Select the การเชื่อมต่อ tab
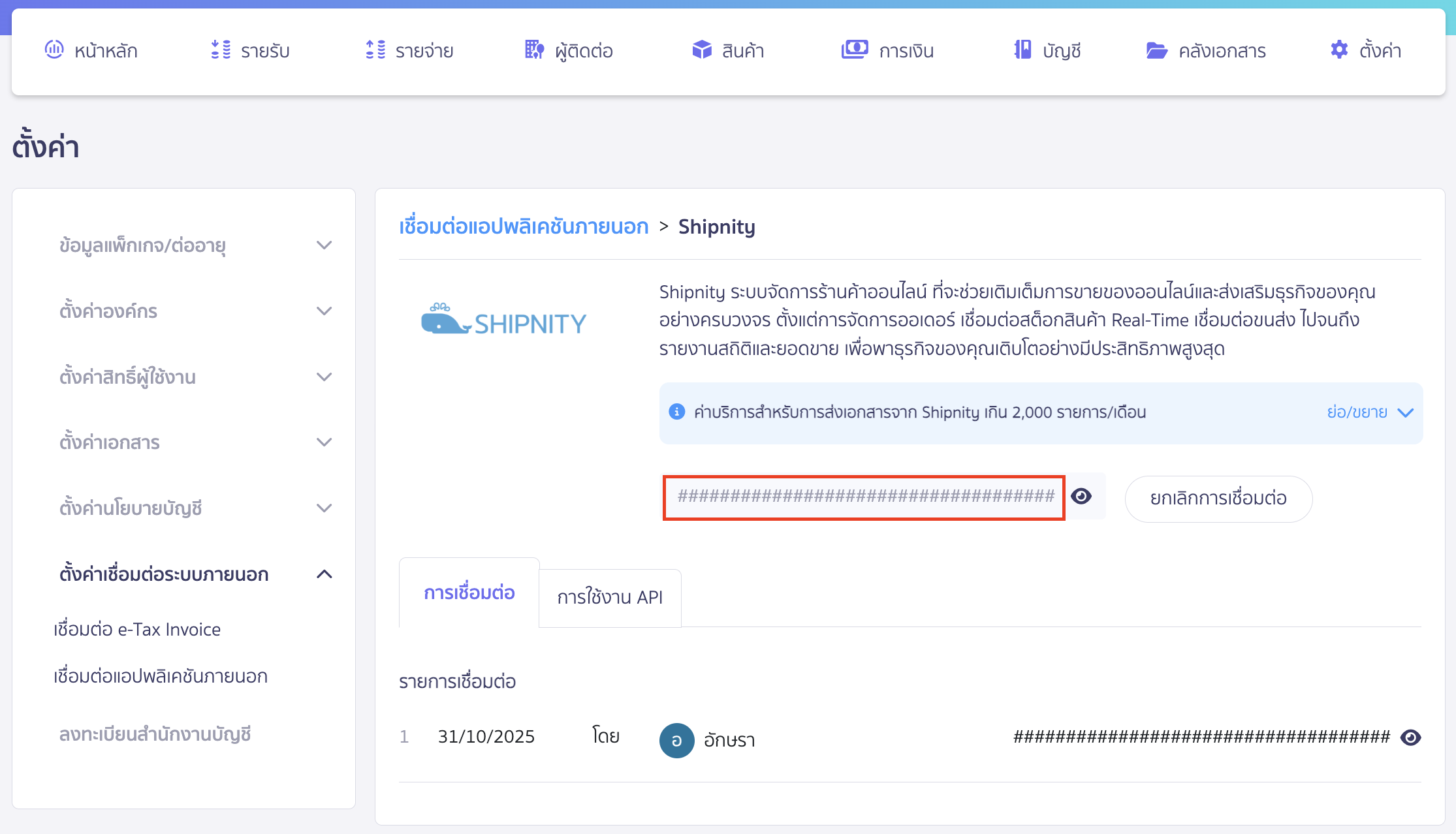This screenshot has height=834, width=1456. 468,594
